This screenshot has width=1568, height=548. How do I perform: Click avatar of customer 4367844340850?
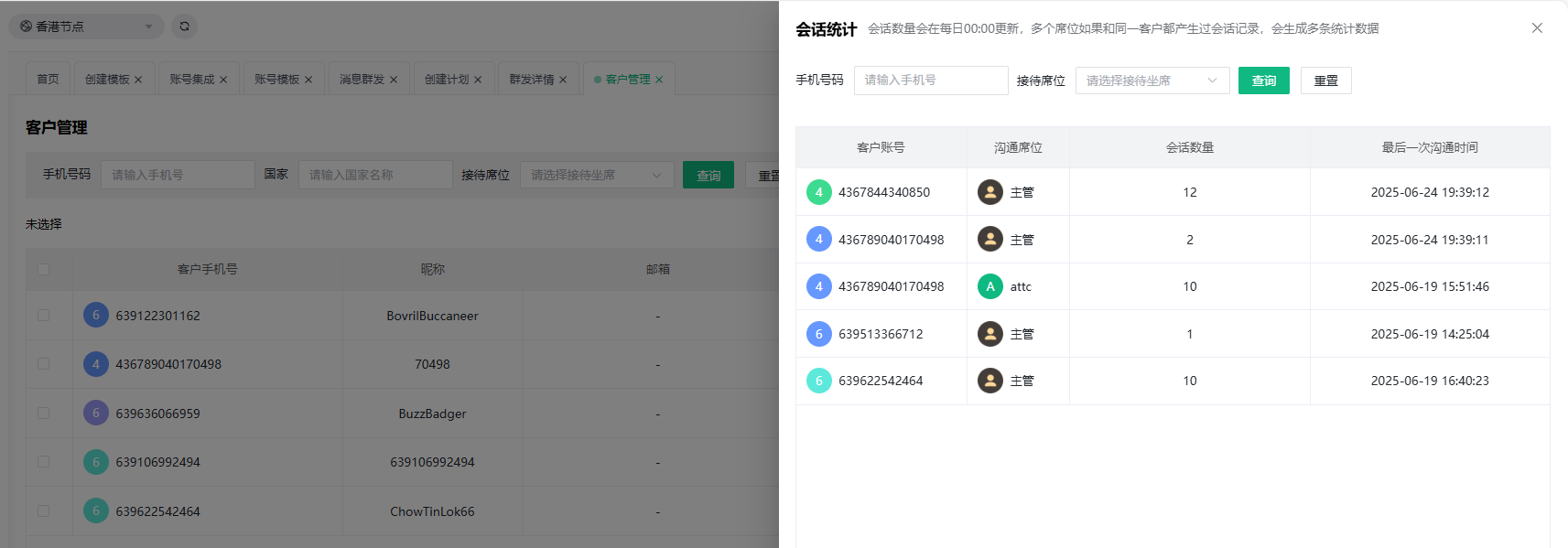click(819, 192)
